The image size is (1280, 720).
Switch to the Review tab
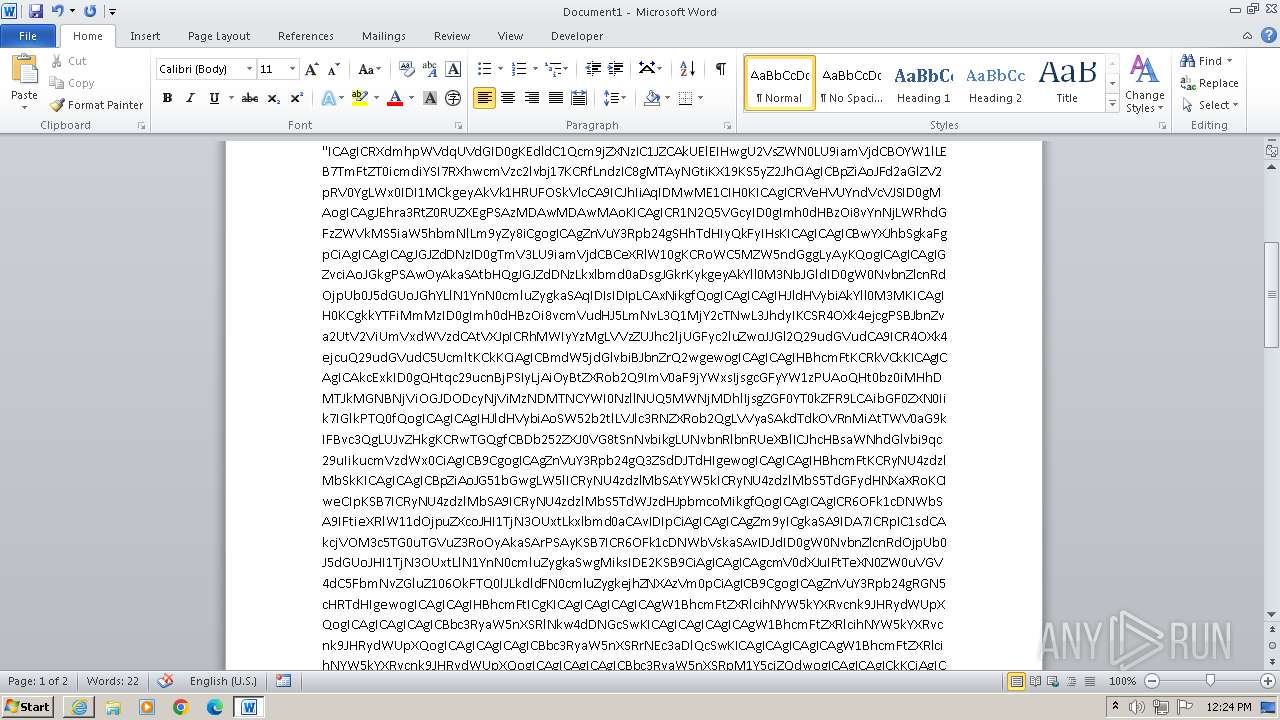click(x=452, y=36)
